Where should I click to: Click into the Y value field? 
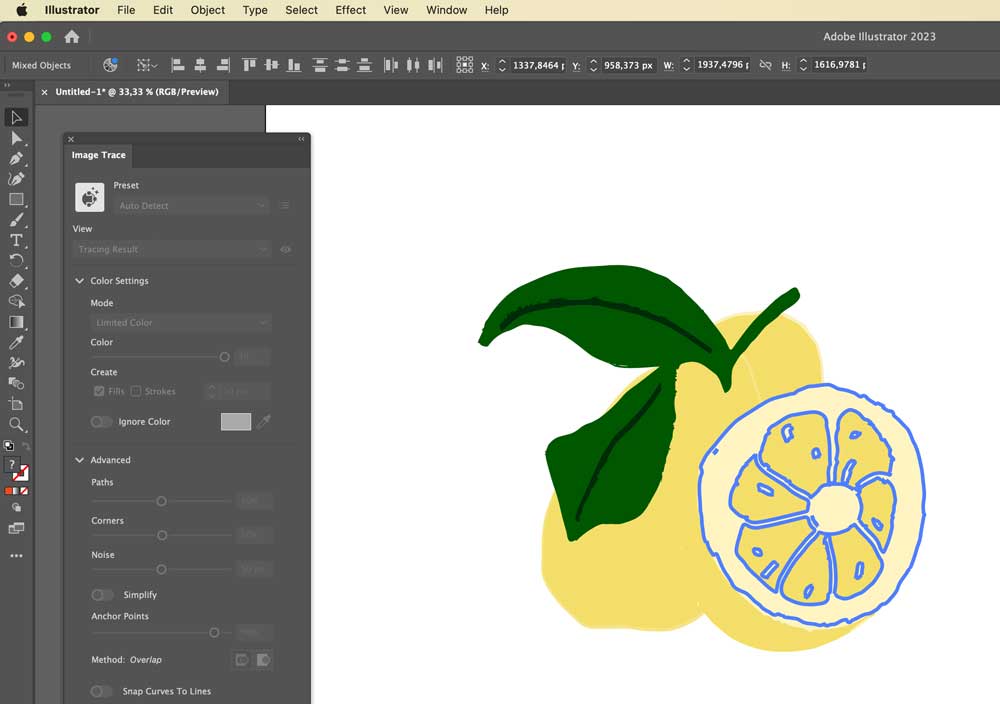(629, 65)
